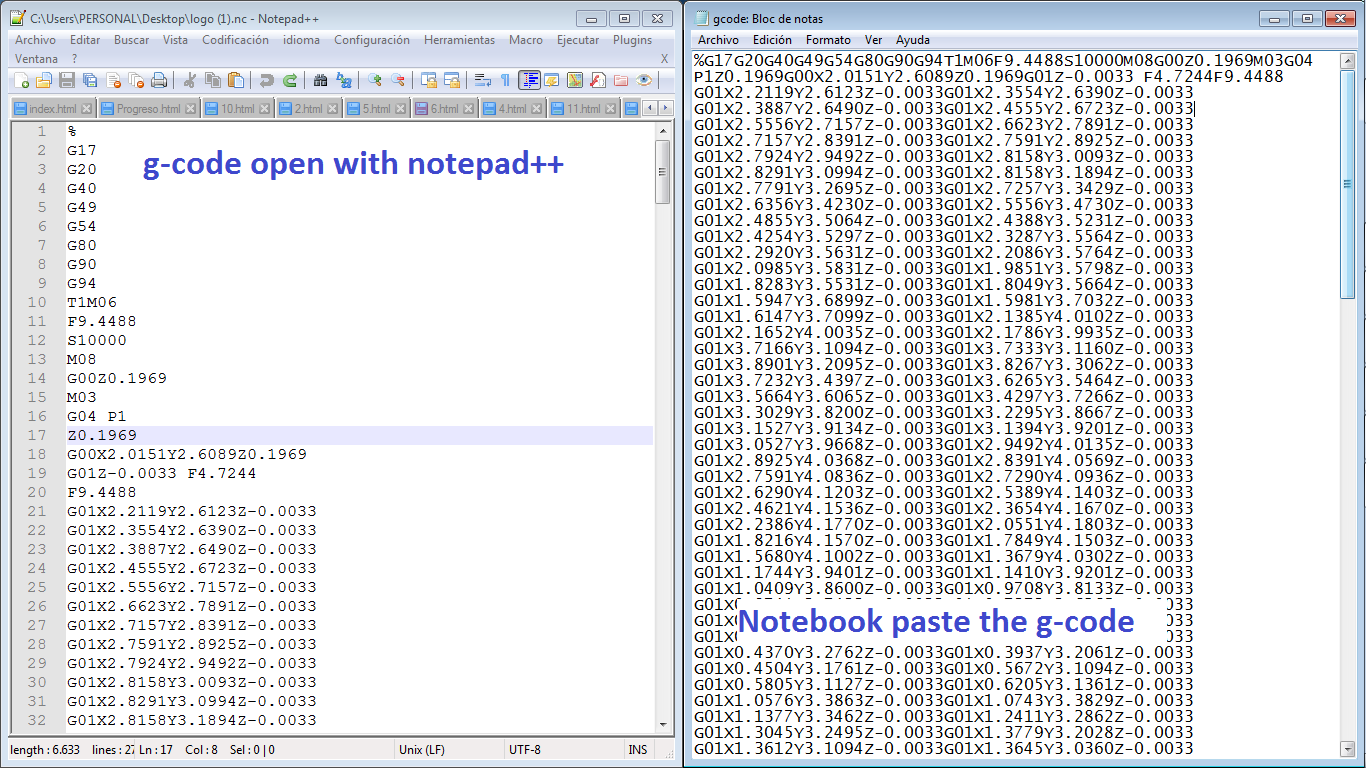
Task: Close the 5.html tab
Action: pos(400,109)
